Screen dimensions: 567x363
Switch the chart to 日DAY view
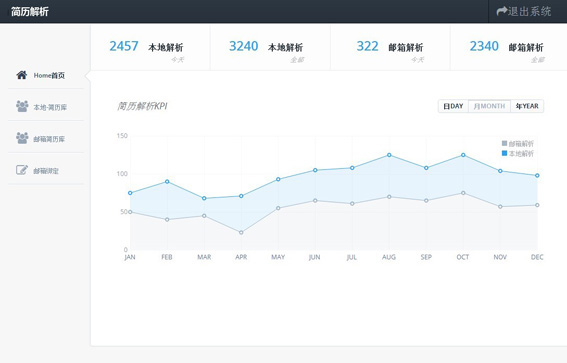coord(453,106)
